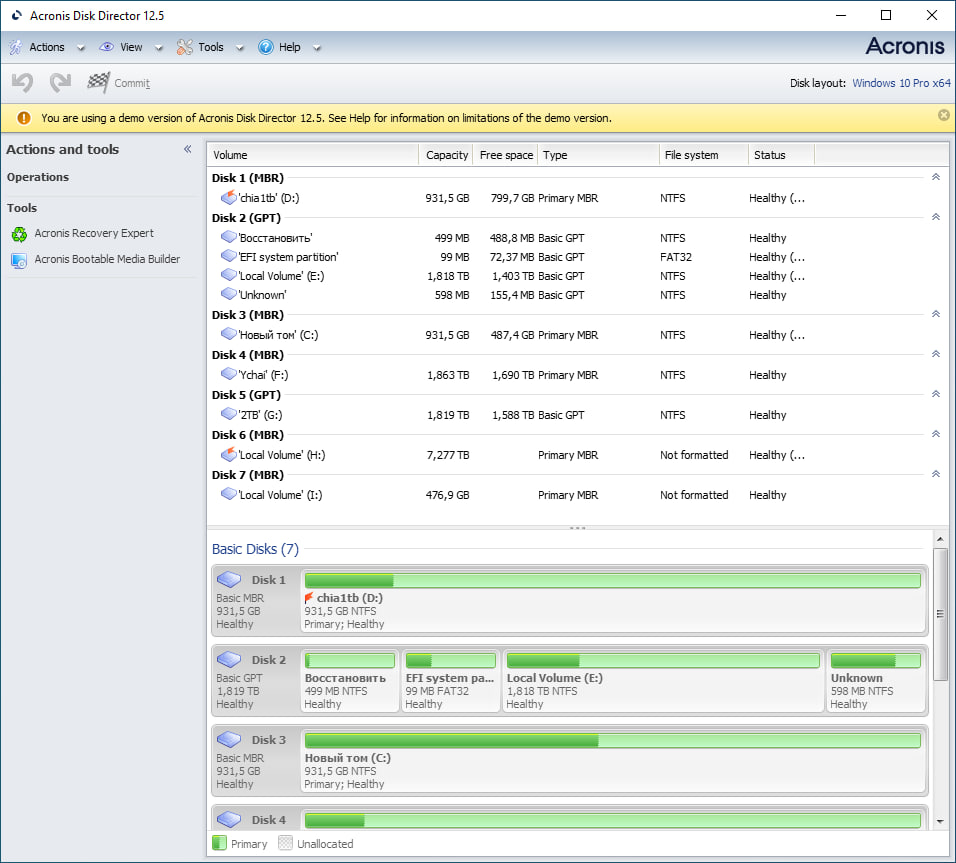This screenshot has height=863, width=956.
Task: Click the Help question mark icon
Action: (266, 47)
